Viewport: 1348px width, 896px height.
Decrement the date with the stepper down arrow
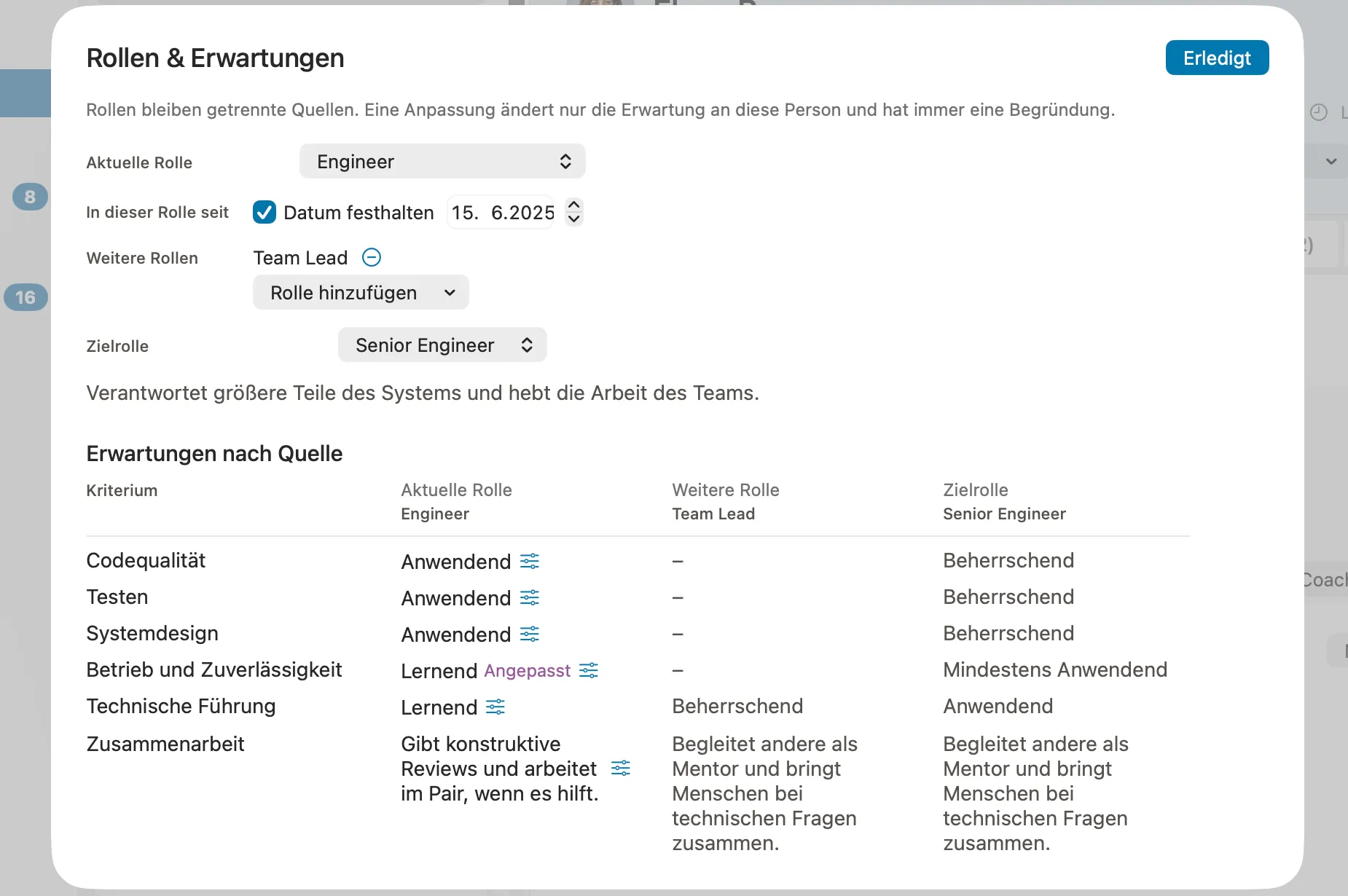tap(574, 219)
